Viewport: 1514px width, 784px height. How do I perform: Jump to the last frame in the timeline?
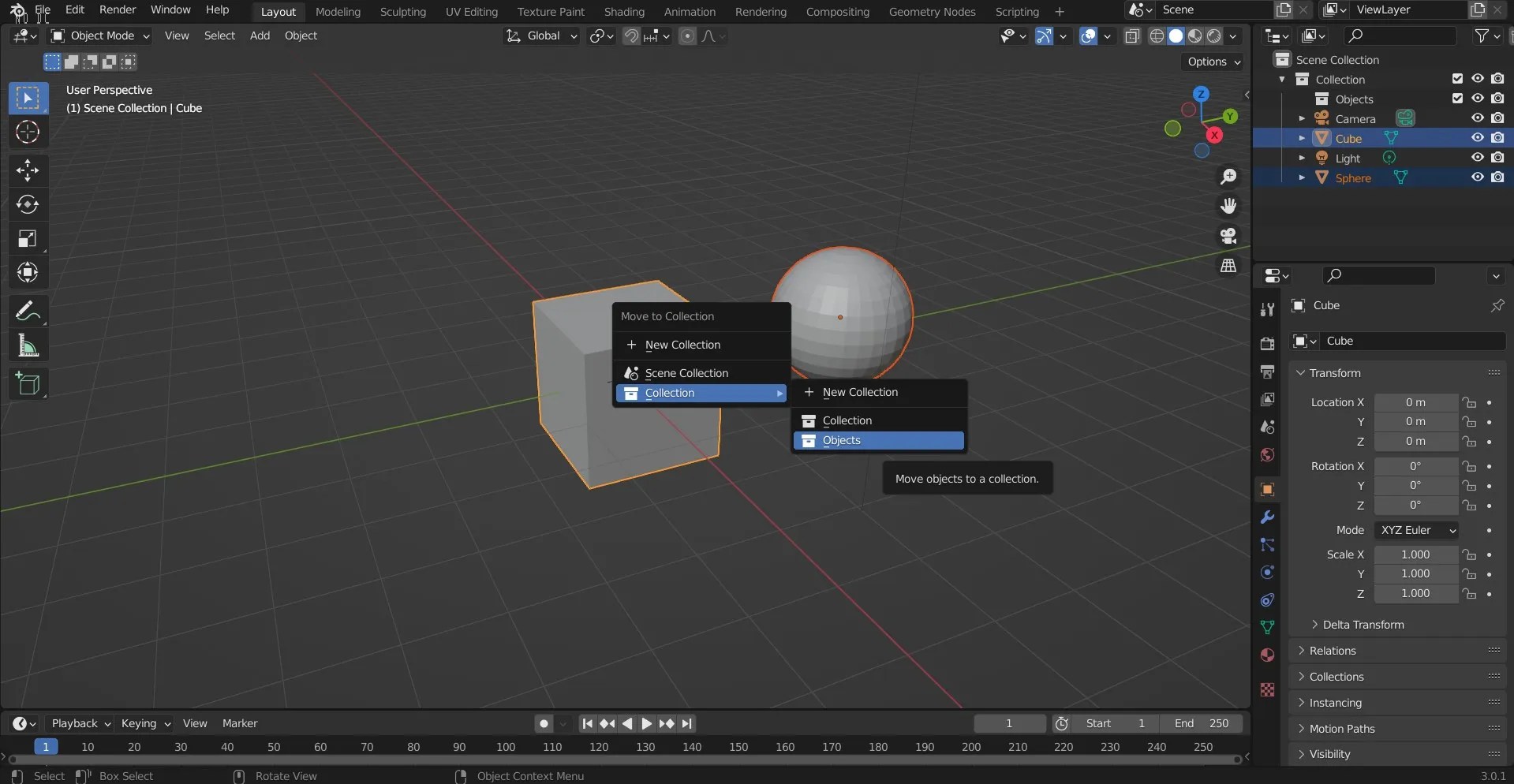tap(687, 723)
